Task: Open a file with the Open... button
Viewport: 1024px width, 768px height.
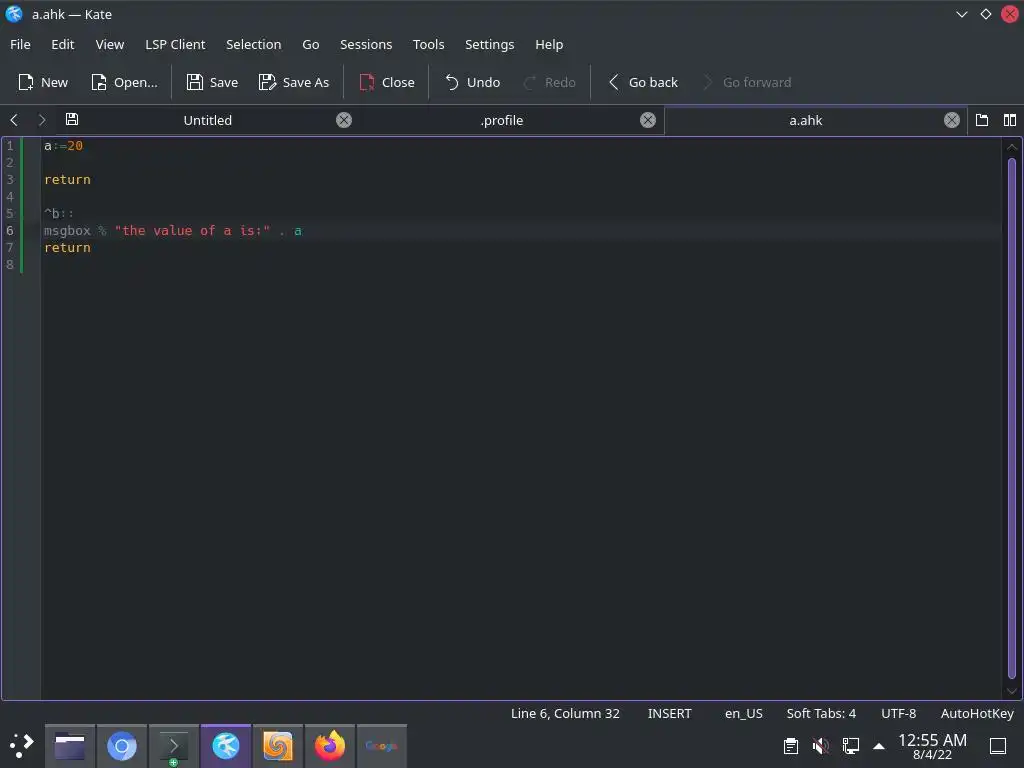Action: (x=124, y=82)
